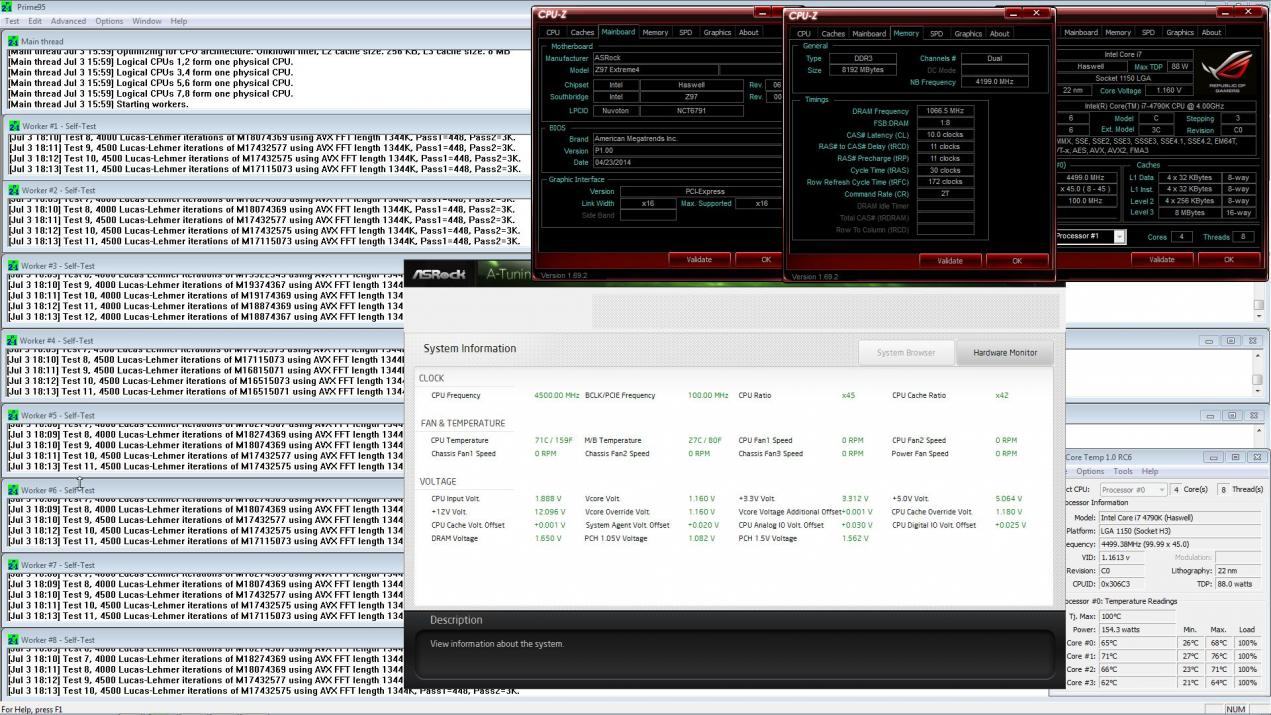The height and width of the screenshot is (715, 1271).
Task: Click the CPU Cache Ratio value x42
Action: [1001, 396]
